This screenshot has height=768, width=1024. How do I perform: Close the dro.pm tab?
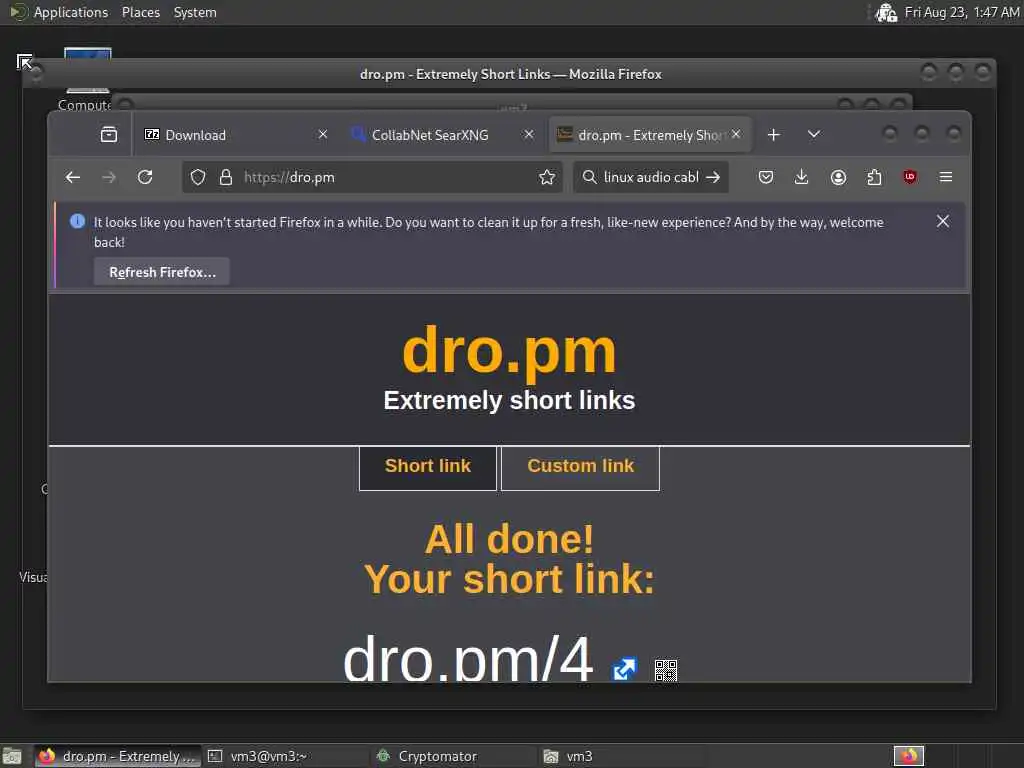[736, 134]
